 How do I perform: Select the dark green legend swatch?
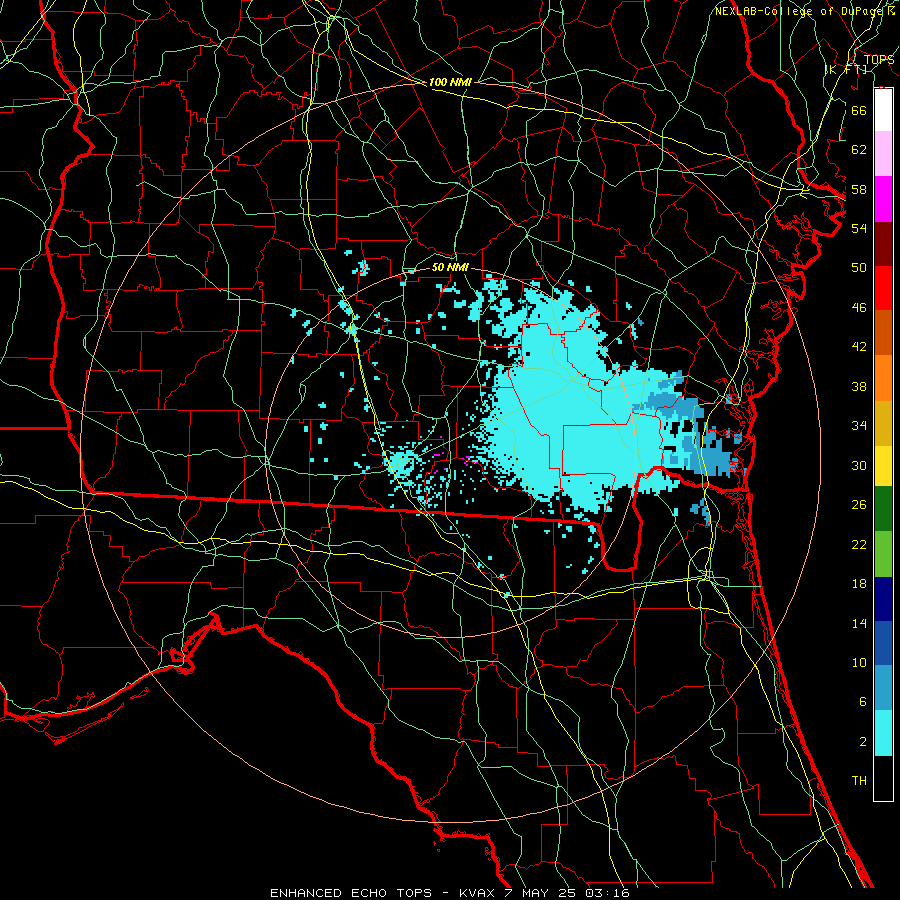click(883, 509)
